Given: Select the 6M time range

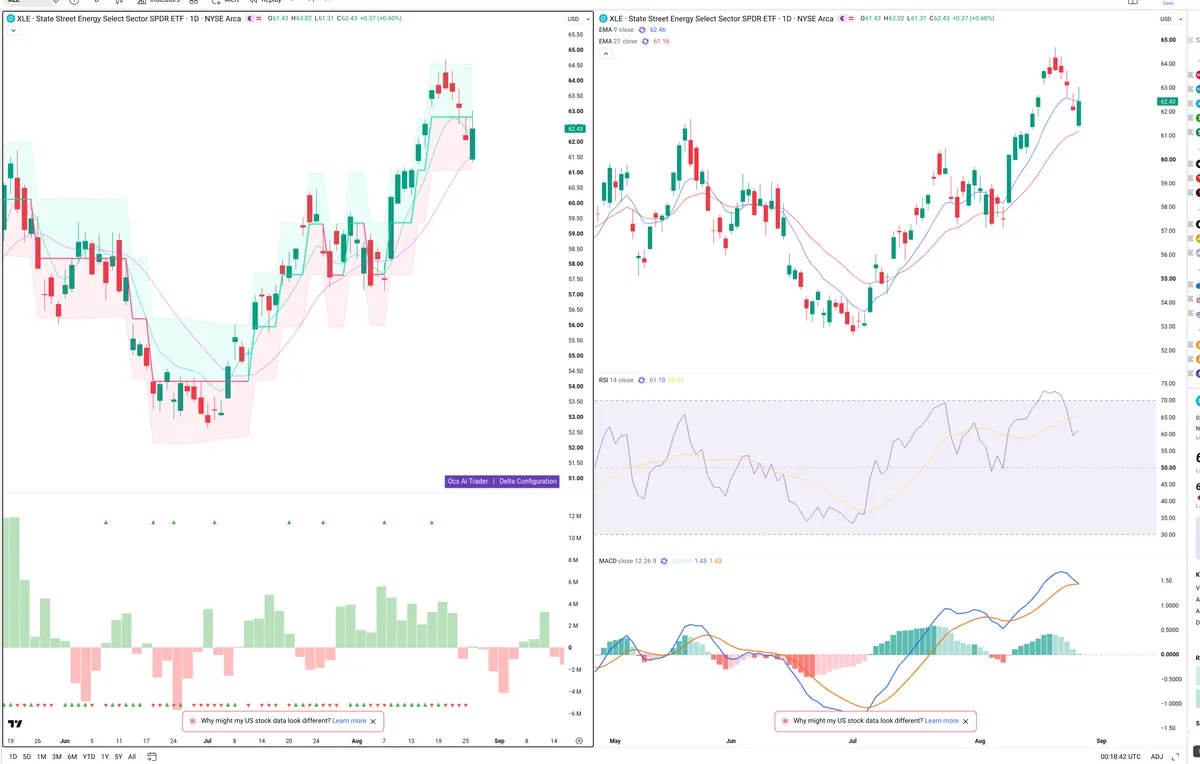Looking at the screenshot, I should [72, 757].
